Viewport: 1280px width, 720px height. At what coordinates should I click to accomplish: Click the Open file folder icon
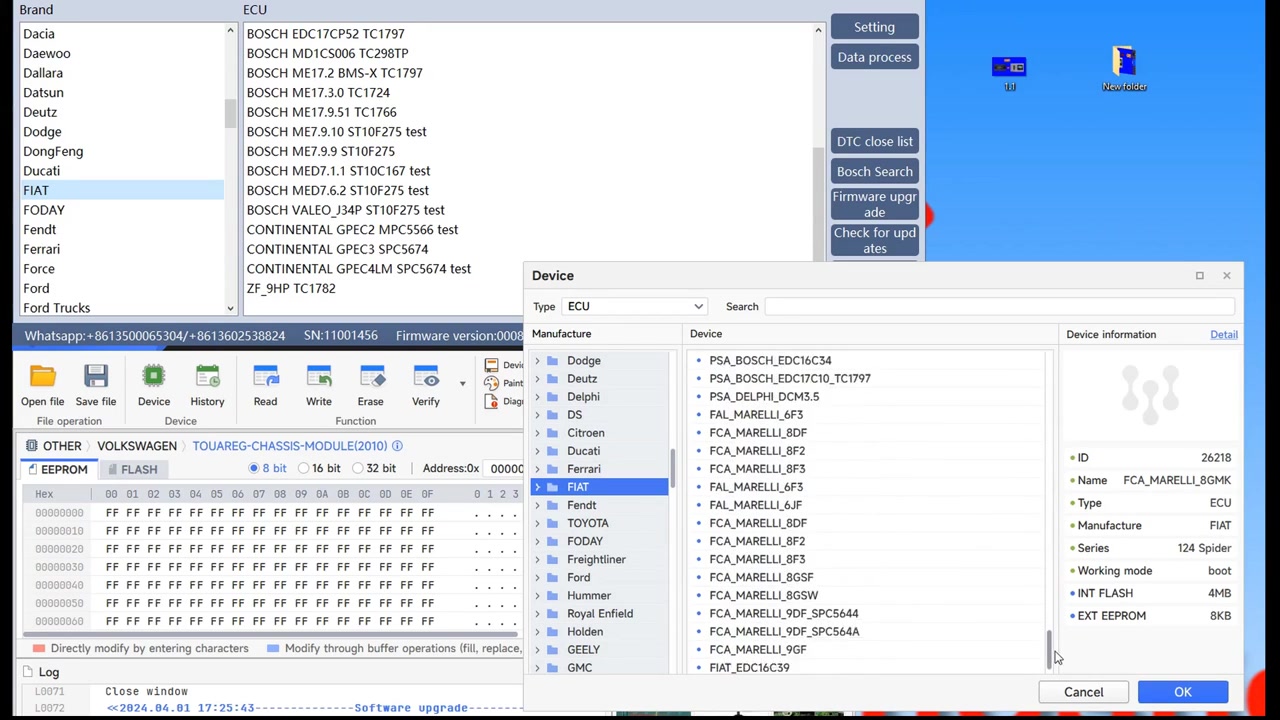[x=42, y=377]
